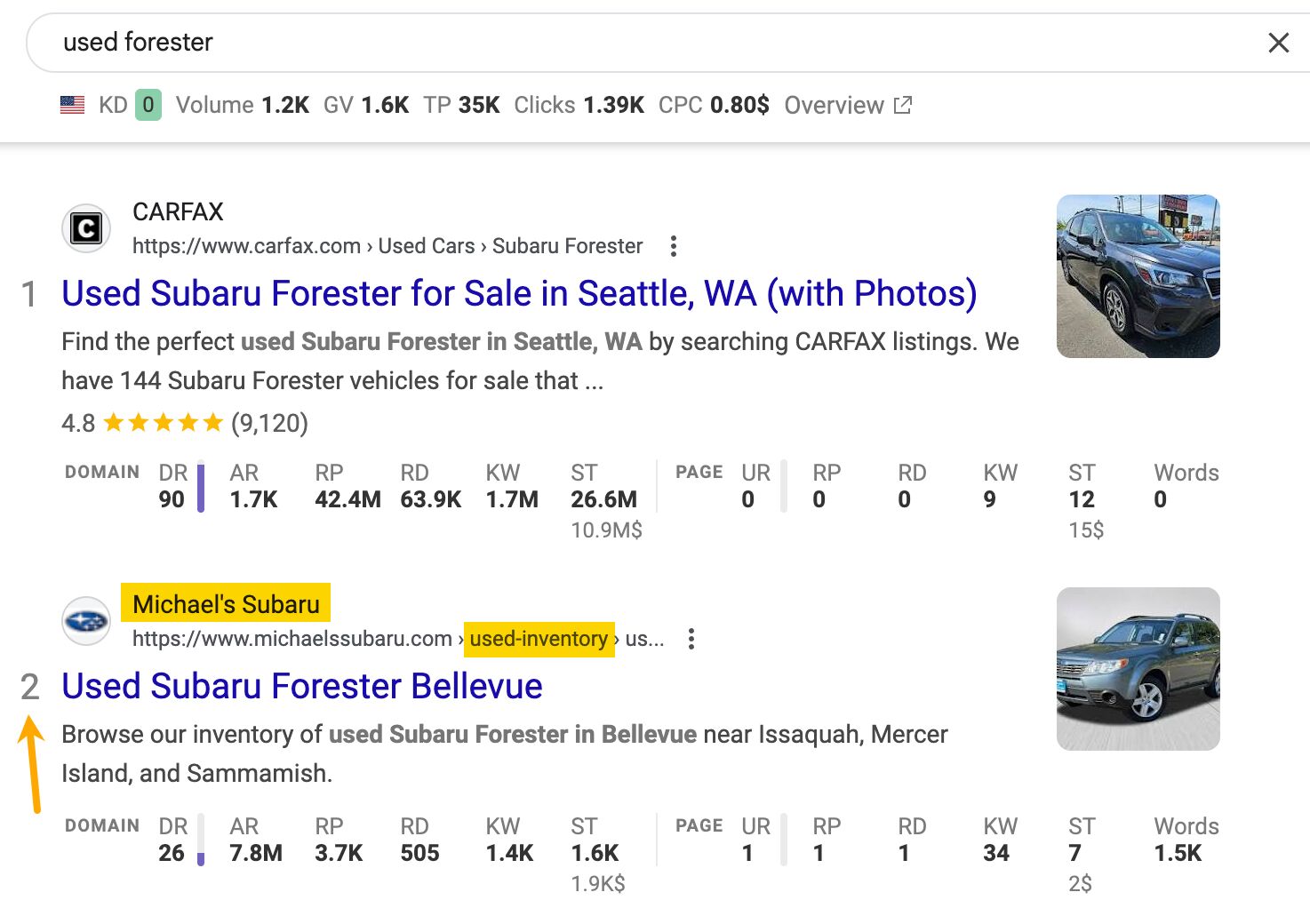The image size is (1310, 924).
Task: Click the Overview link
Action: 833,105
